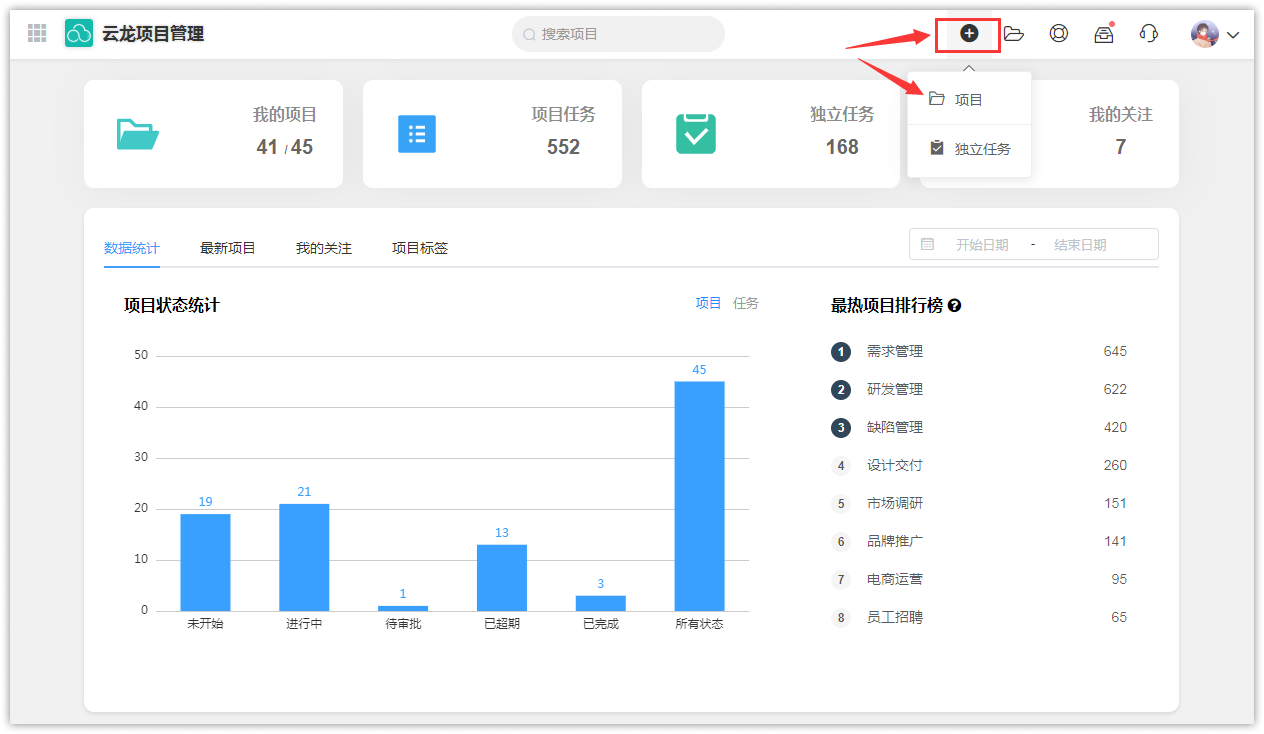Click the 所有状态 bar in chart

click(699, 496)
